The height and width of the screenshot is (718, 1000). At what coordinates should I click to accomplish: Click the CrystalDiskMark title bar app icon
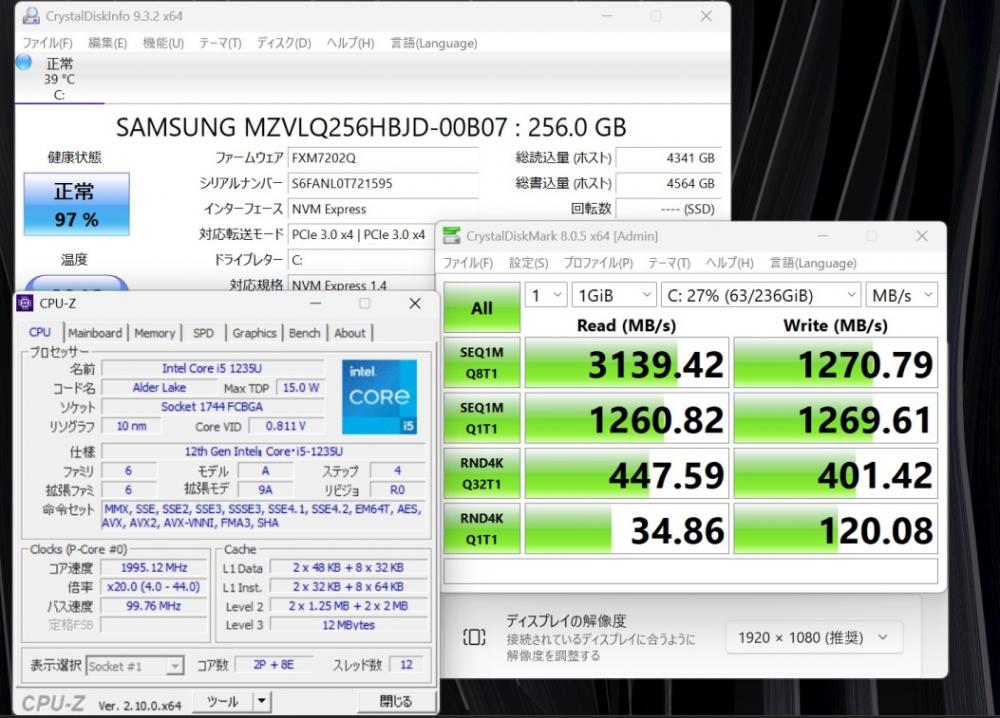pos(451,235)
